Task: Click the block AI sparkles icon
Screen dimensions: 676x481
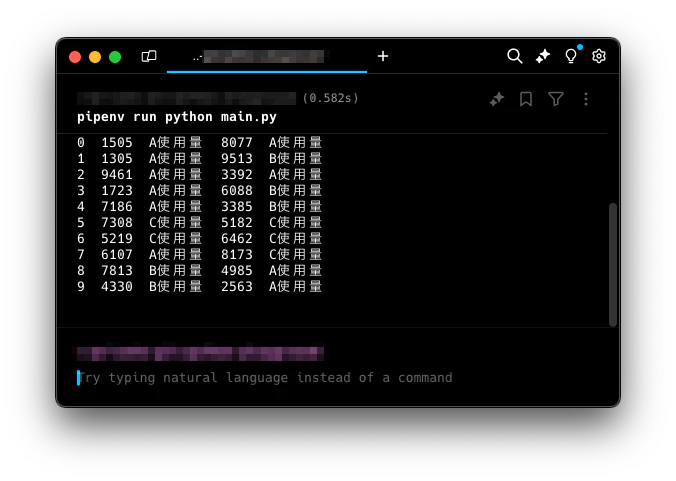Action: pyautogui.click(x=497, y=99)
